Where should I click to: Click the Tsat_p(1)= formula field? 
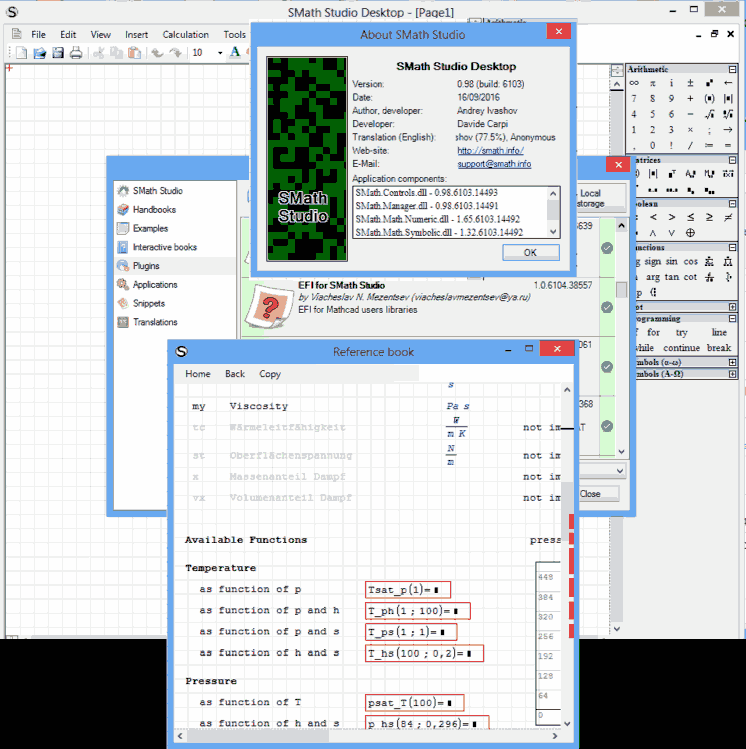coord(408,589)
